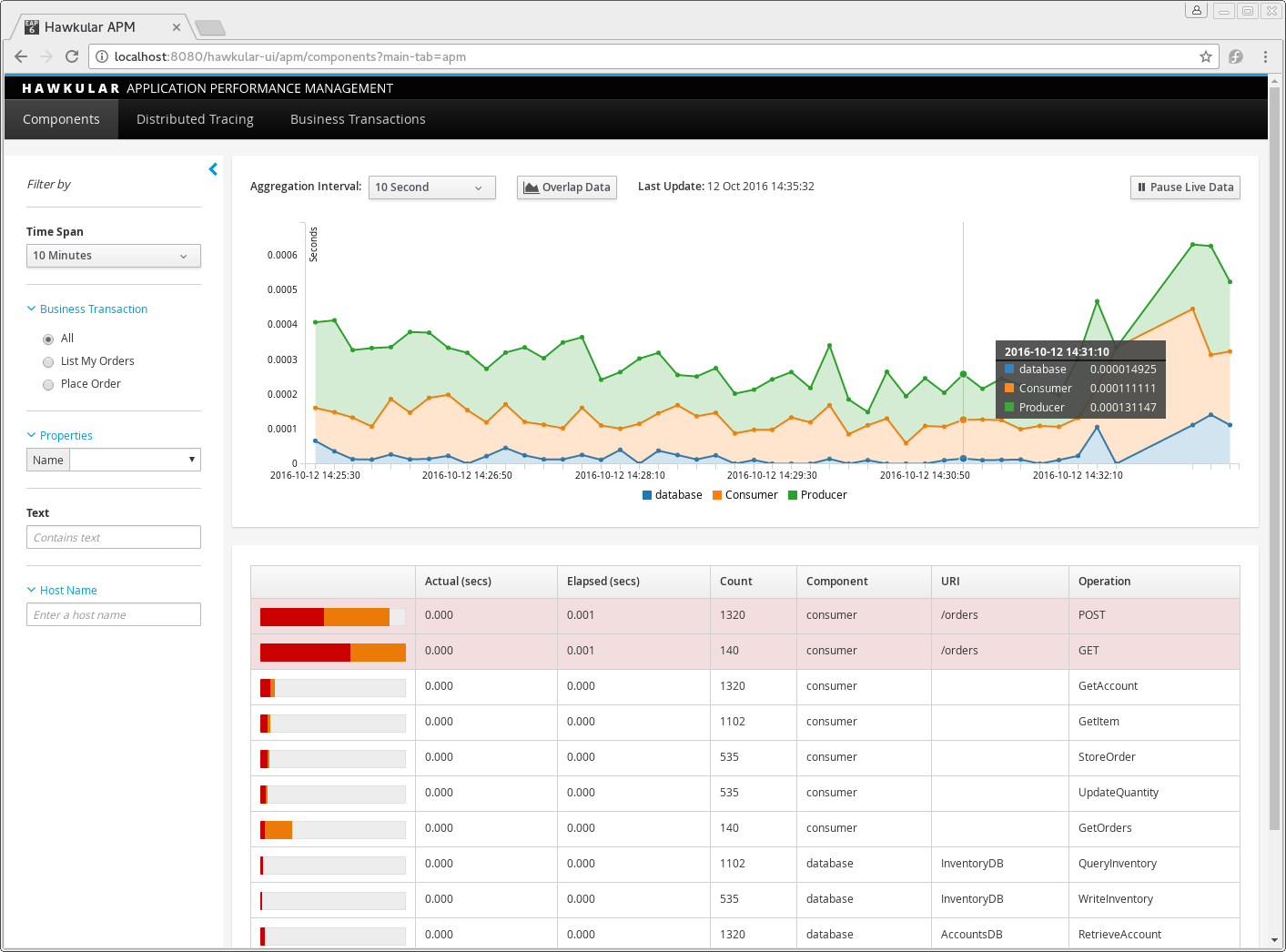
Task: Sort by Count column header
Action: click(x=754, y=582)
